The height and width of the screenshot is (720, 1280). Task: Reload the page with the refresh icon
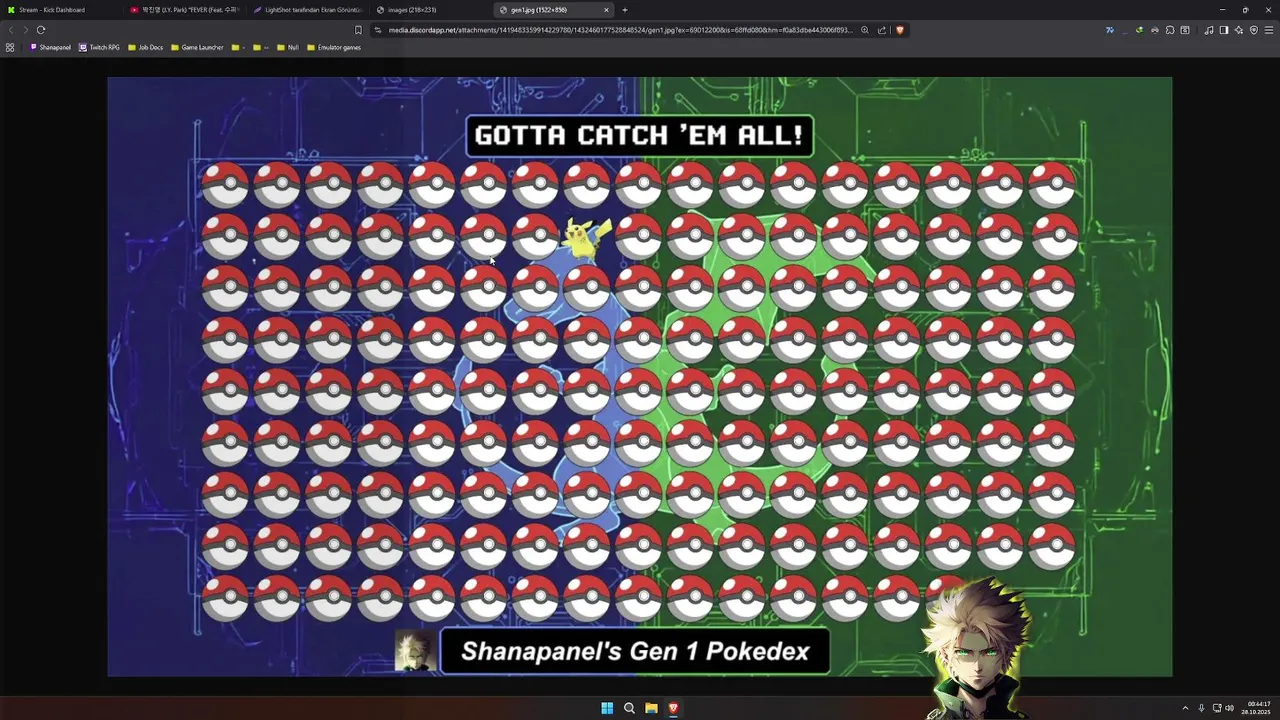(41, 30)
